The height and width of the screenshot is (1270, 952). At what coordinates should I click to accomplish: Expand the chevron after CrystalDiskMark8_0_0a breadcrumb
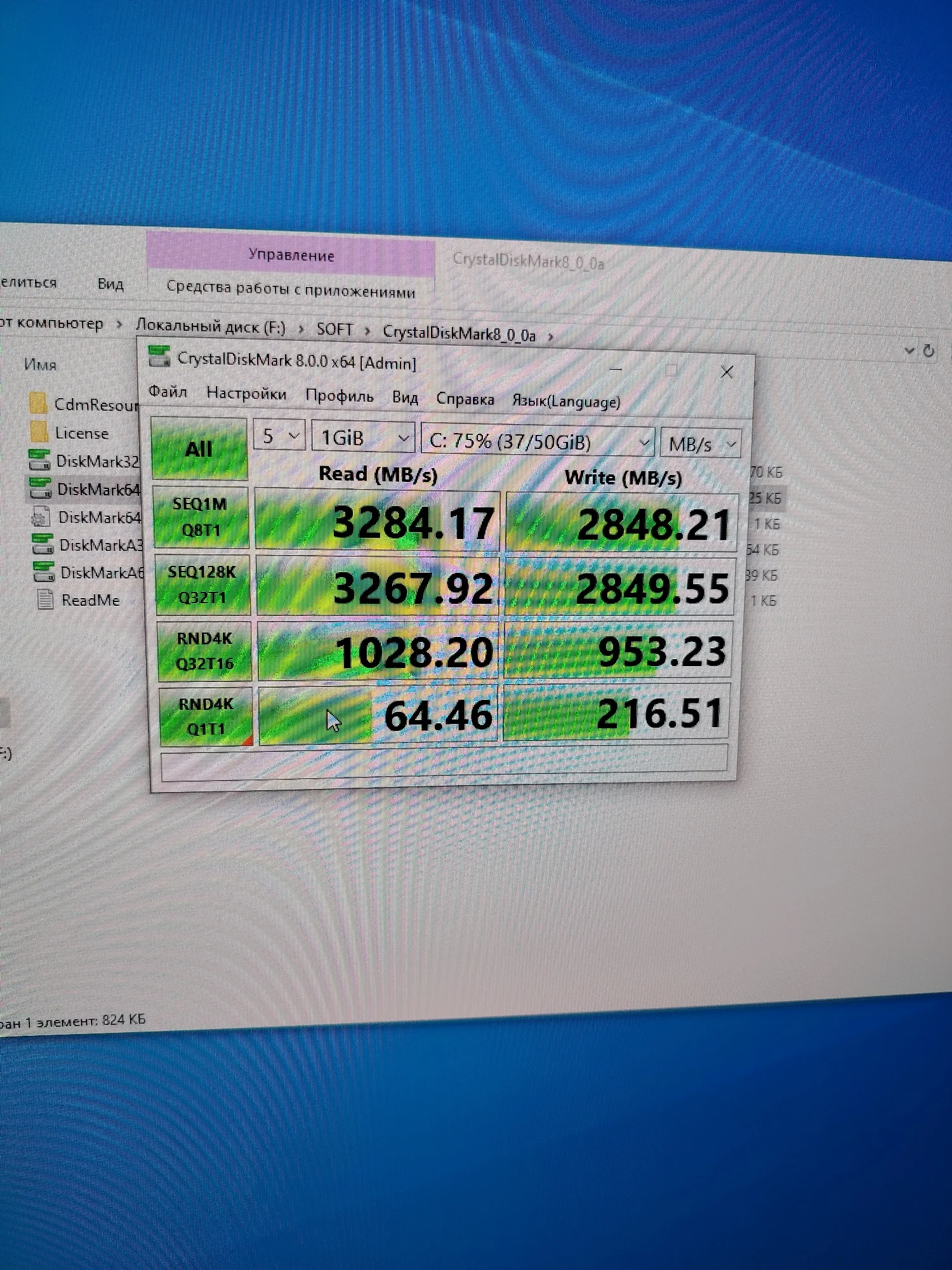click(x=550, y=336)
